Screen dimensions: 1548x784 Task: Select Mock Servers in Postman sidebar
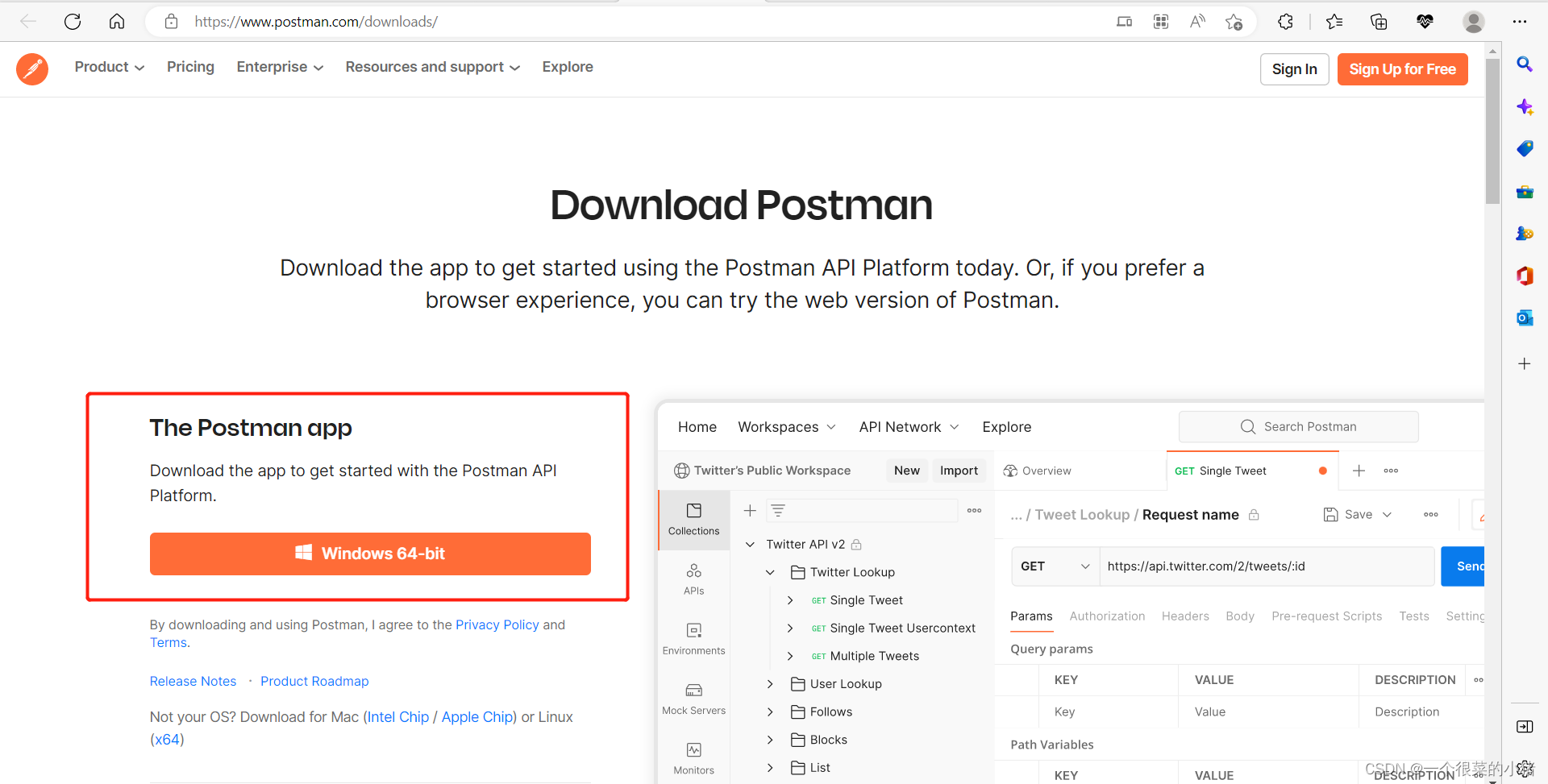pos(693,699)
